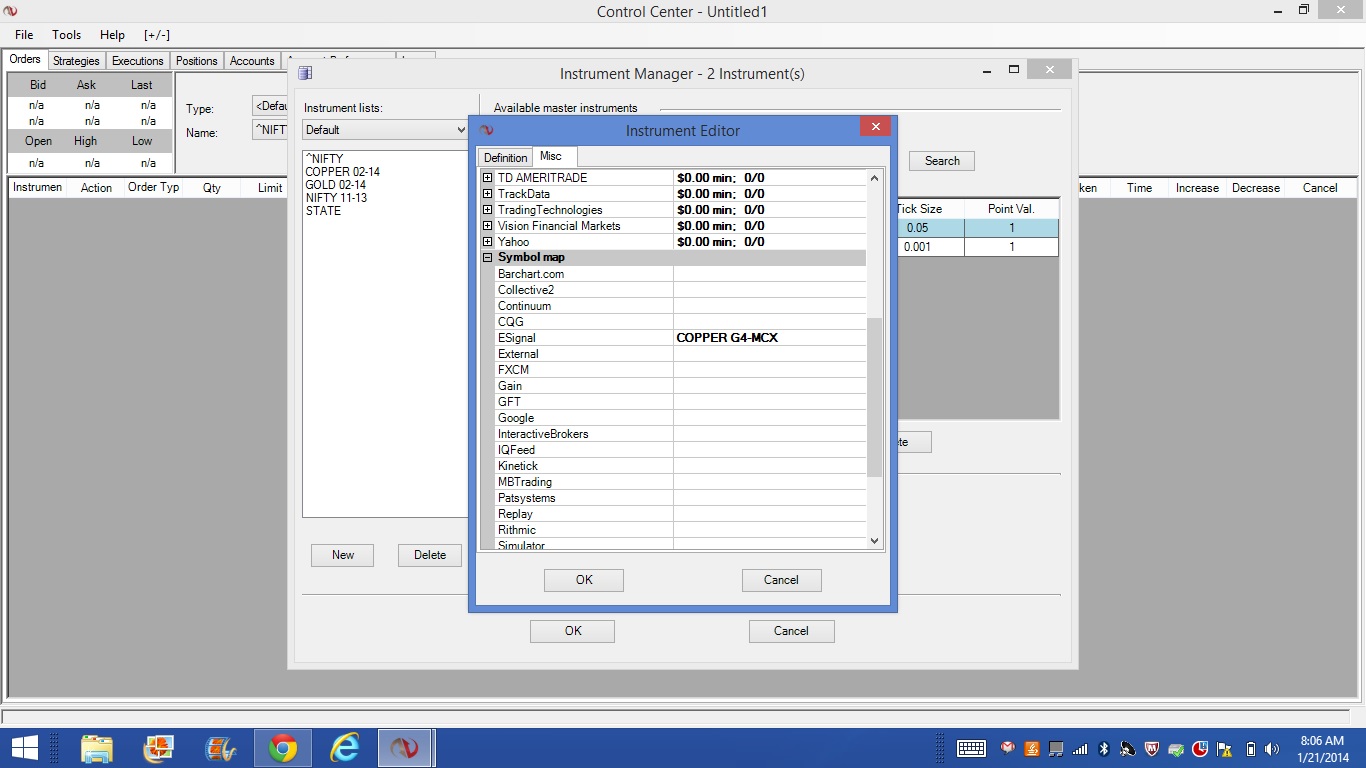This screenshot has height=768, width=1366.
Task: Click the orange Java tray icon
Action: point(1032,749)
